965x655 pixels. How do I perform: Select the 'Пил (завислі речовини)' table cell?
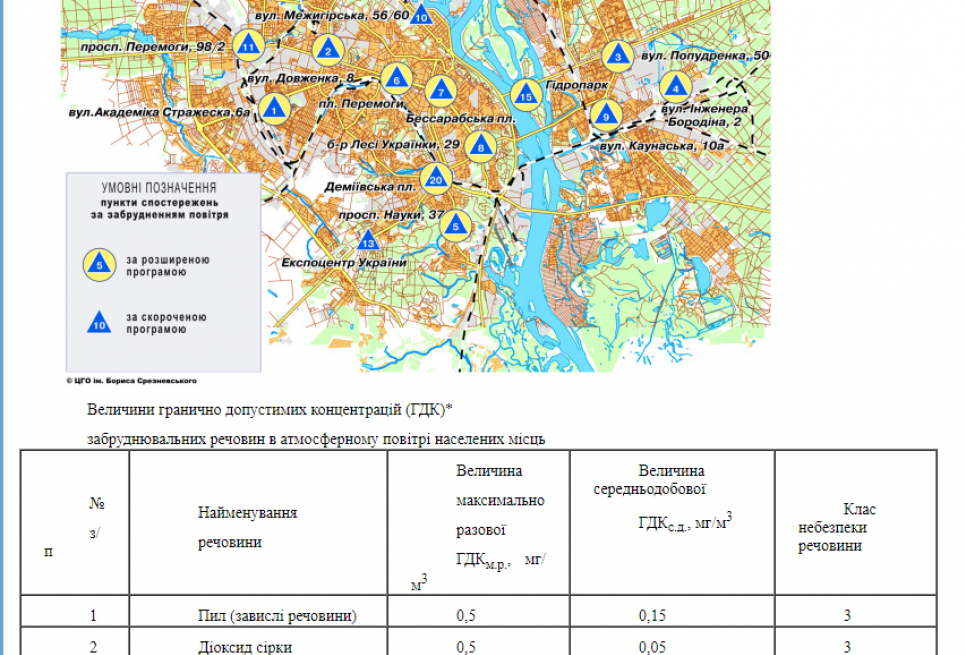tap(277, 615)
